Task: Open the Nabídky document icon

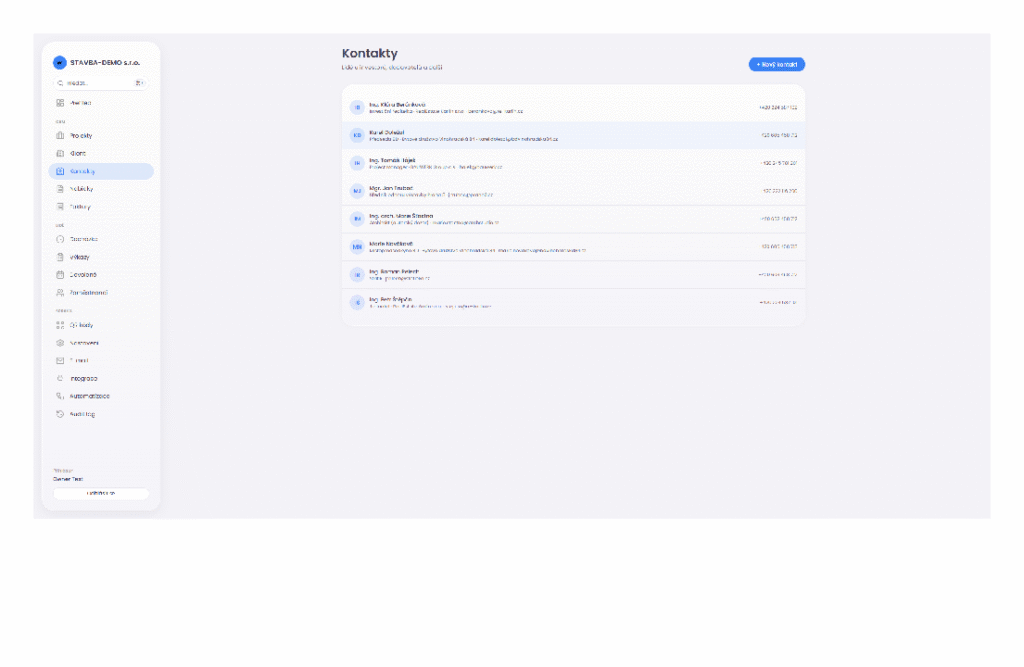Action: pos(60,189)
